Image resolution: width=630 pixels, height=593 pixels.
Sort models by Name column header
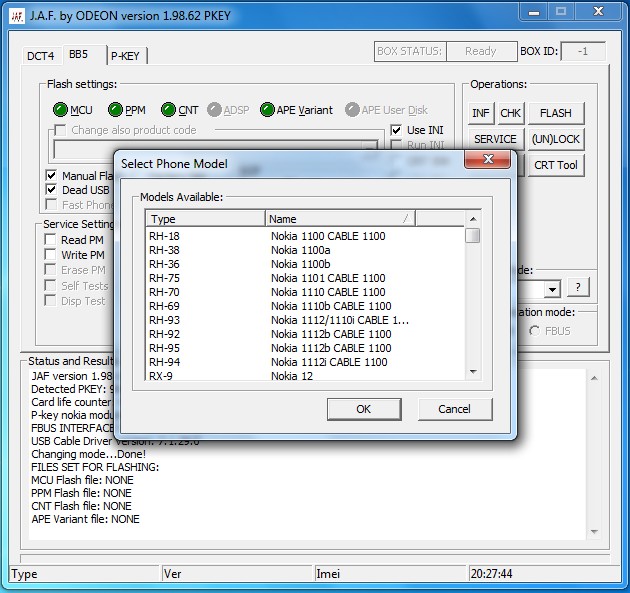pos(339,218)
